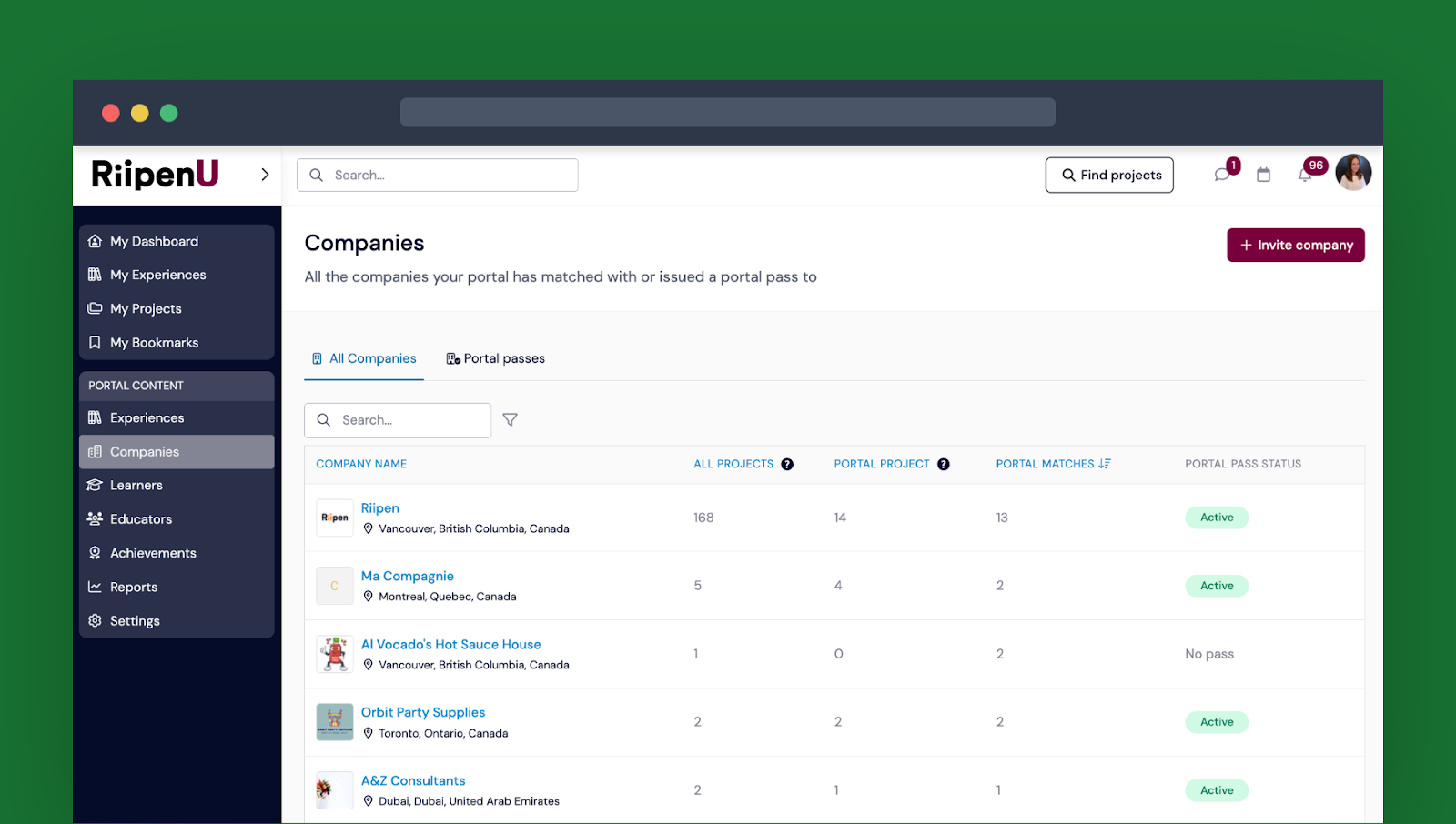The width and height of the screenshot is (1456, 824).
Task: Click the Invite company button
Action: [x=1296, y=245]
